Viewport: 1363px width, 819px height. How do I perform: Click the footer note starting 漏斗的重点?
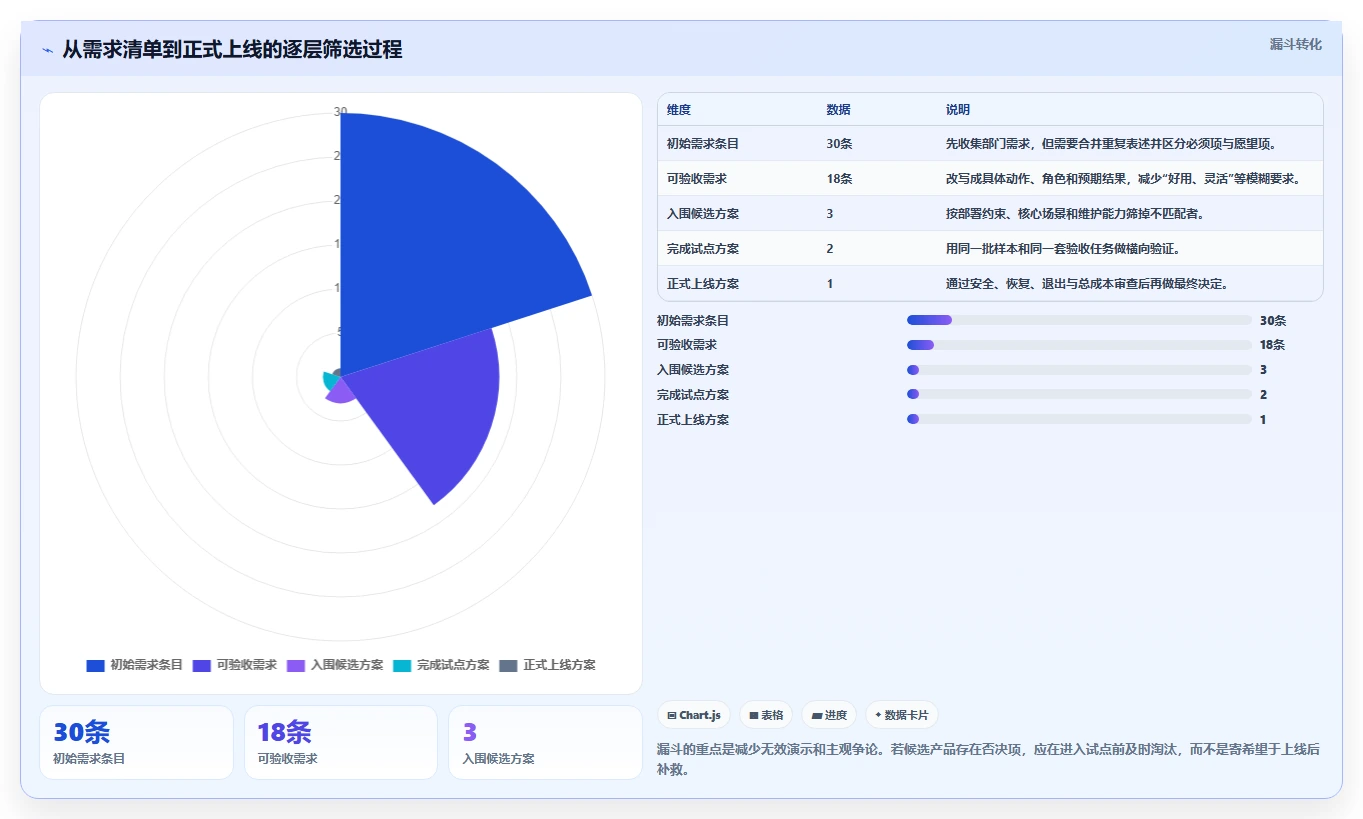pyautogui.click(x=989, y=760)
